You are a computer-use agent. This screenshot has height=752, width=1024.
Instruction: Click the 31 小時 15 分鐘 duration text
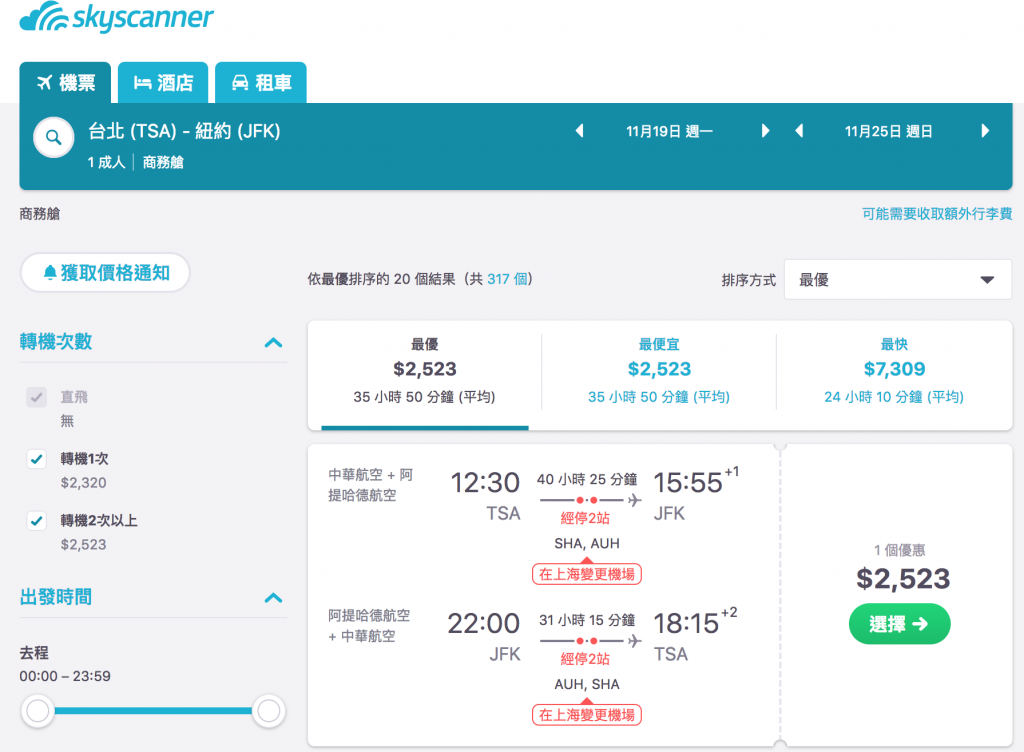tap(587, 620)
